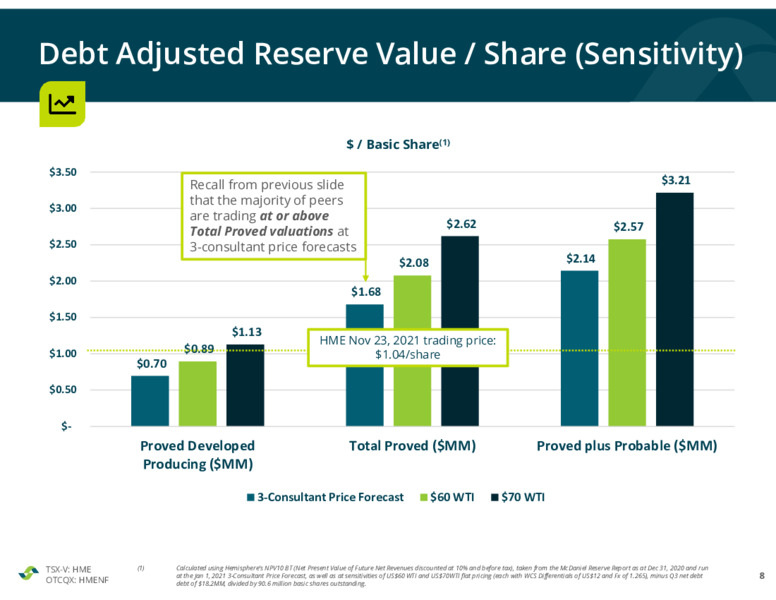Click the '$ / Basic Share' chart title
The height and width of the screenshot is (600, 776).
[x=398, y=144]
